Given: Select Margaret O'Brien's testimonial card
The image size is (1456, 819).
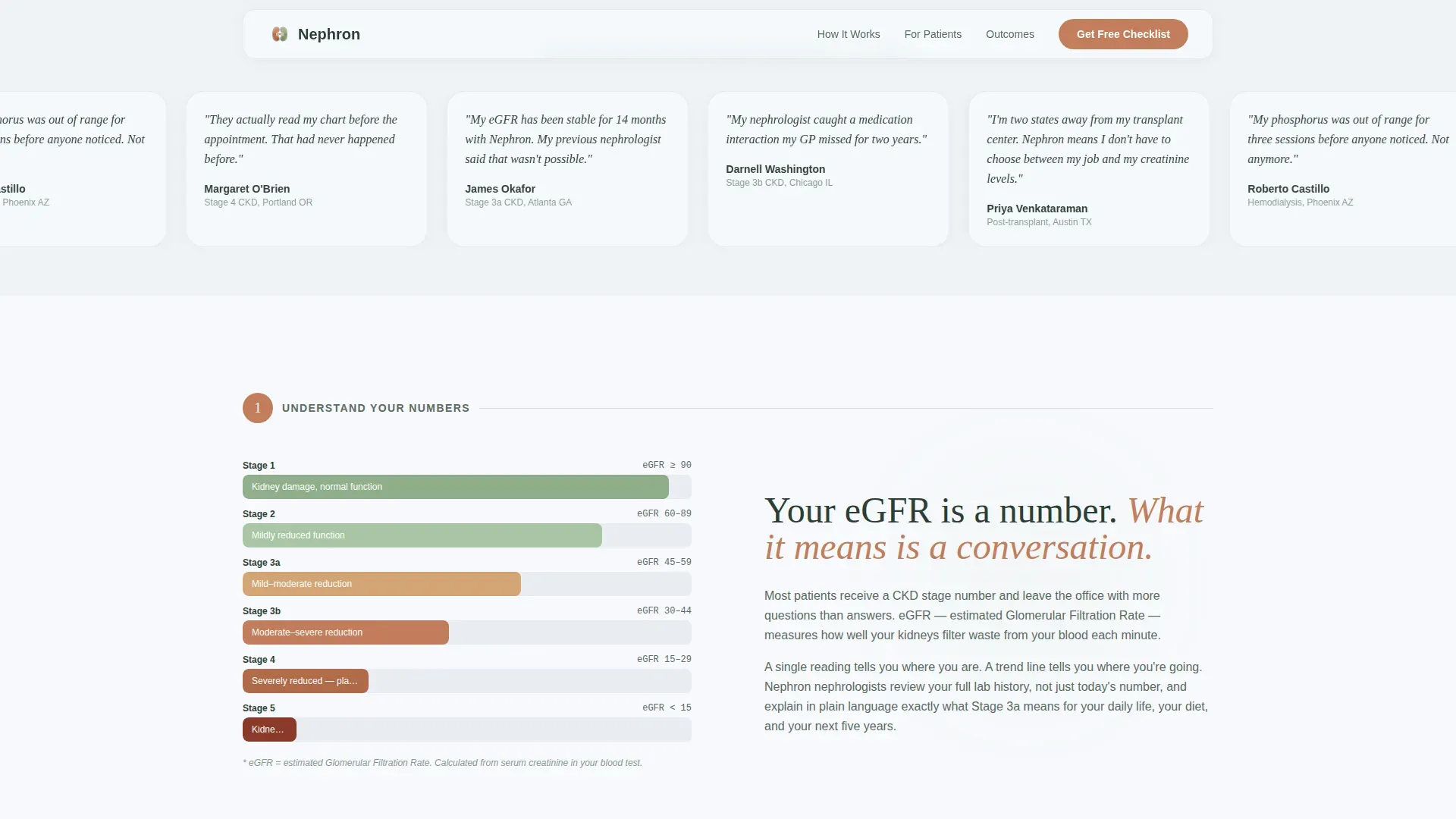Looking at the screenshot, I should click(x=306, y=169).
